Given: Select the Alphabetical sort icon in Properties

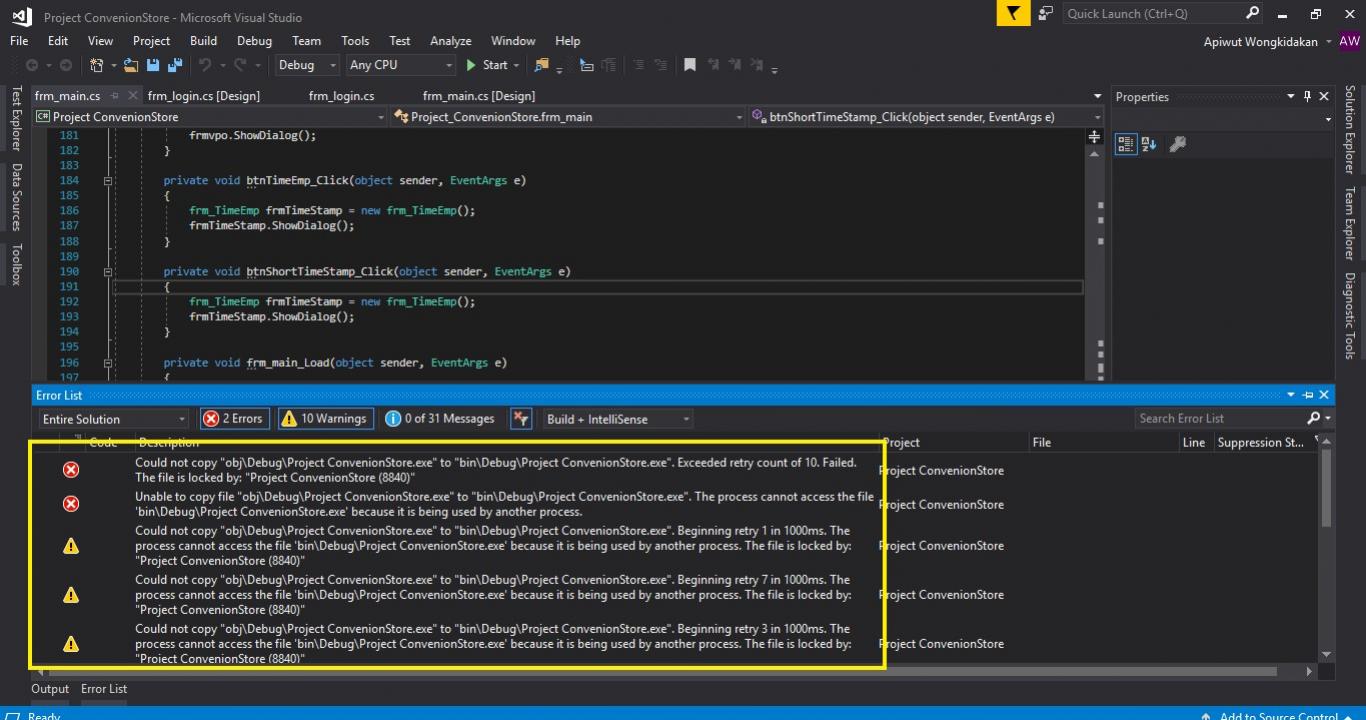Looking at the screenshot, I should click(1149, 144).
